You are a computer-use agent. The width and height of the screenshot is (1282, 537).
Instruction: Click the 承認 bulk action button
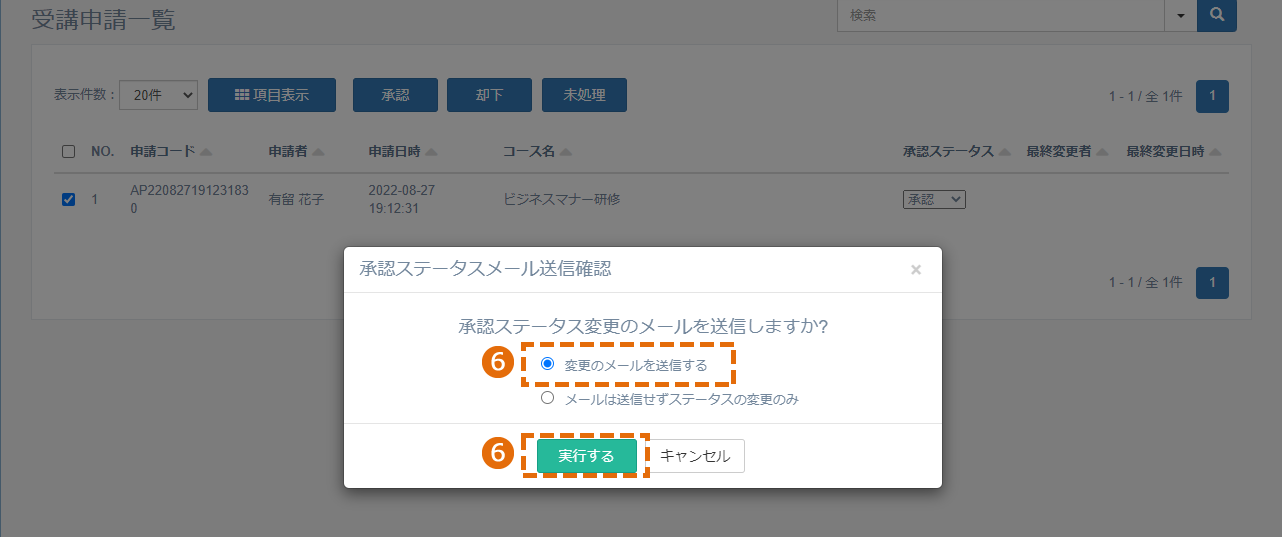tap(395, 95)
